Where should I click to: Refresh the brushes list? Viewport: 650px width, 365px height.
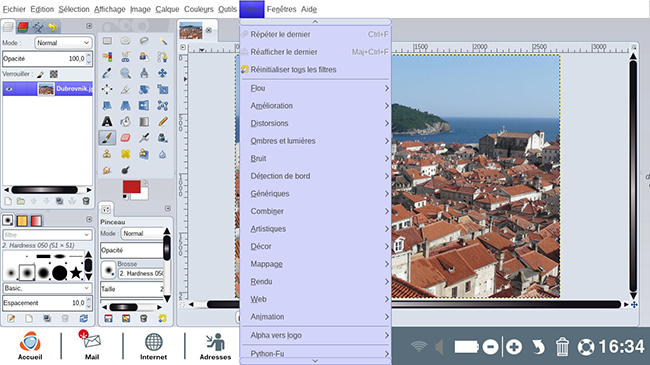click(x=84, y=319)
